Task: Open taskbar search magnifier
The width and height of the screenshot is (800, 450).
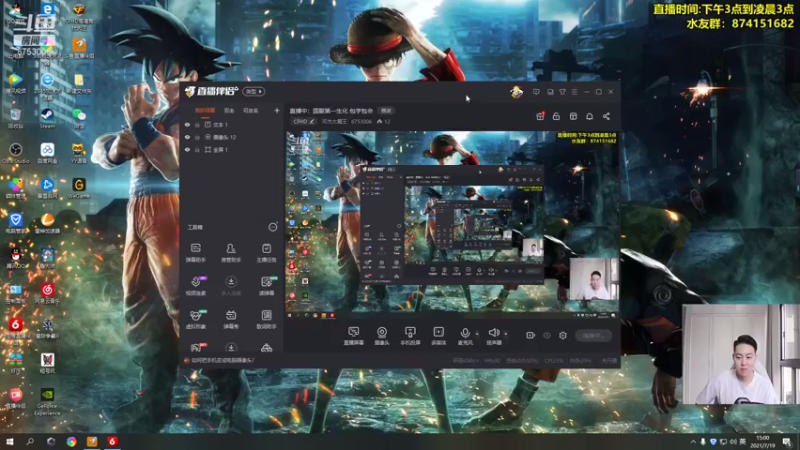Action: pos(30,442)
